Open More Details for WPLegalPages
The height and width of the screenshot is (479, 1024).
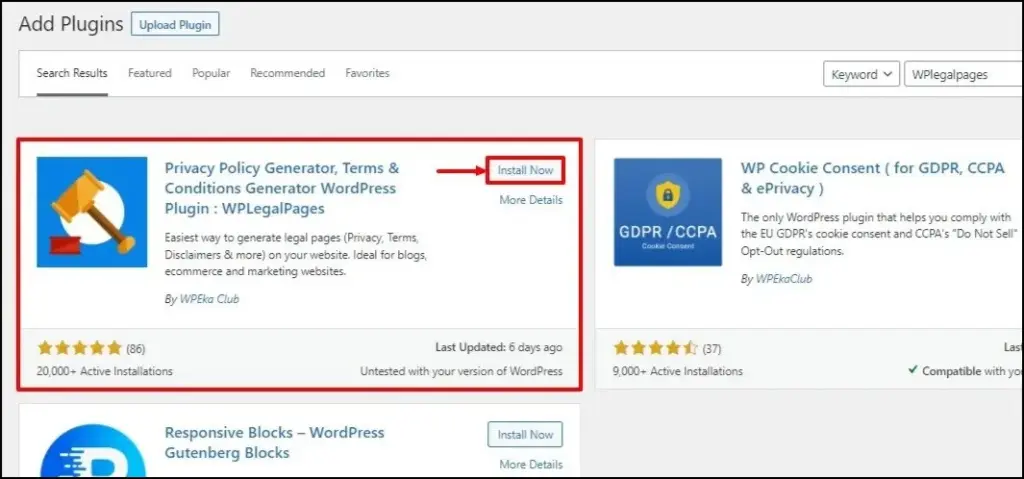pyautogui.click(x=531, y=200)
